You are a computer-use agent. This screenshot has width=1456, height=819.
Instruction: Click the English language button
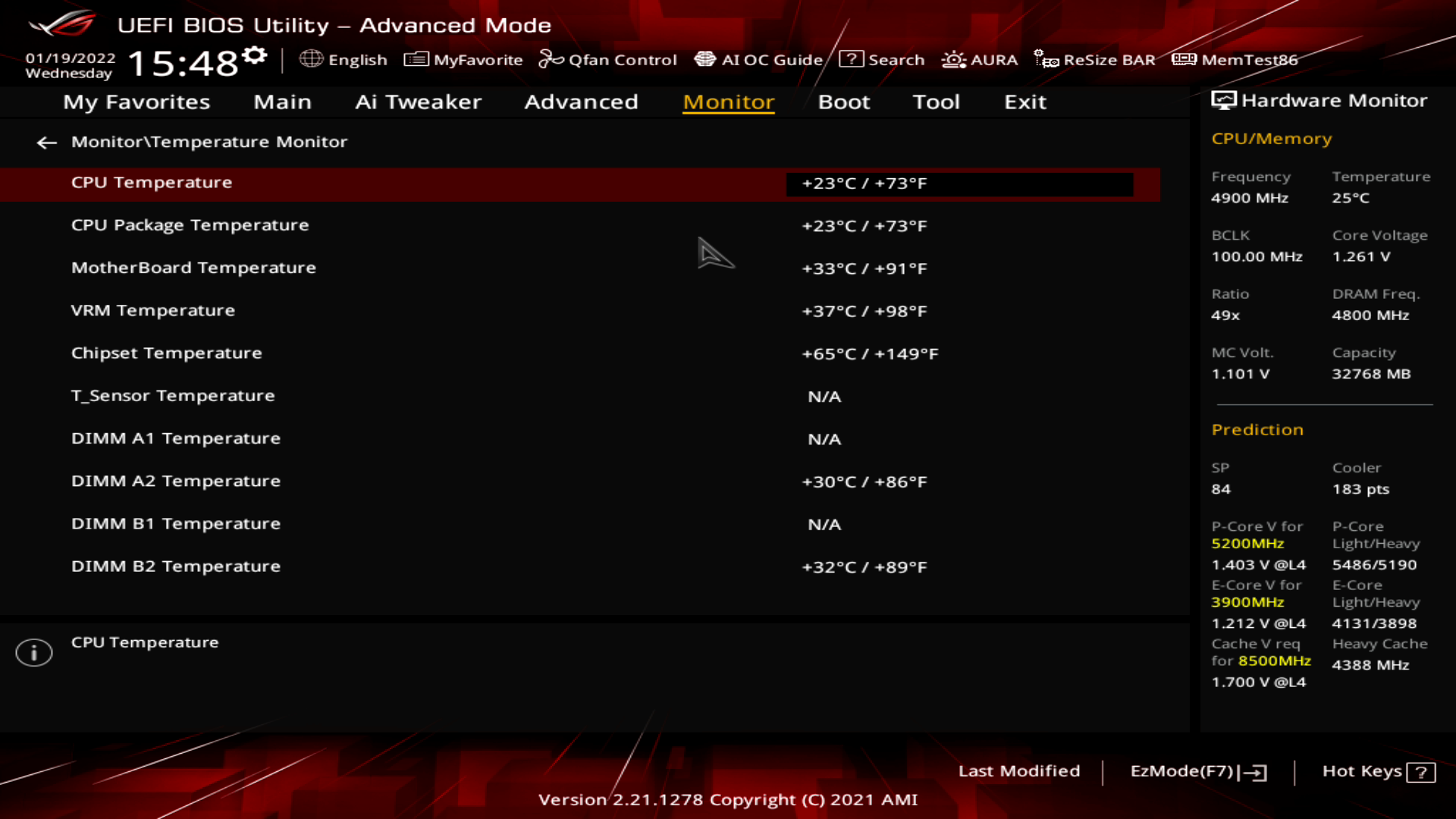[x=344, y=59]
